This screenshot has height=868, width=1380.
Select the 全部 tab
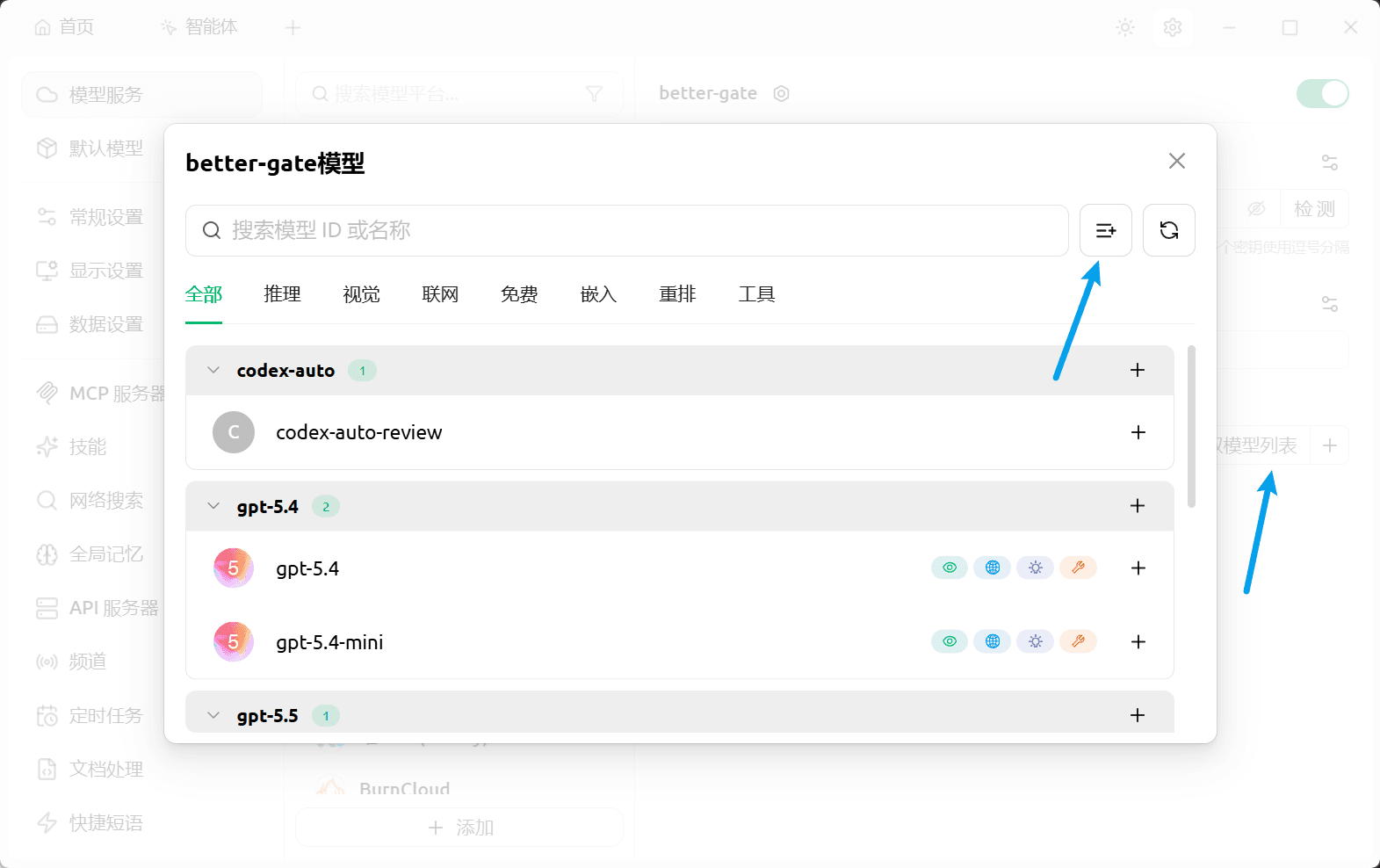click(x=204, y=294)
